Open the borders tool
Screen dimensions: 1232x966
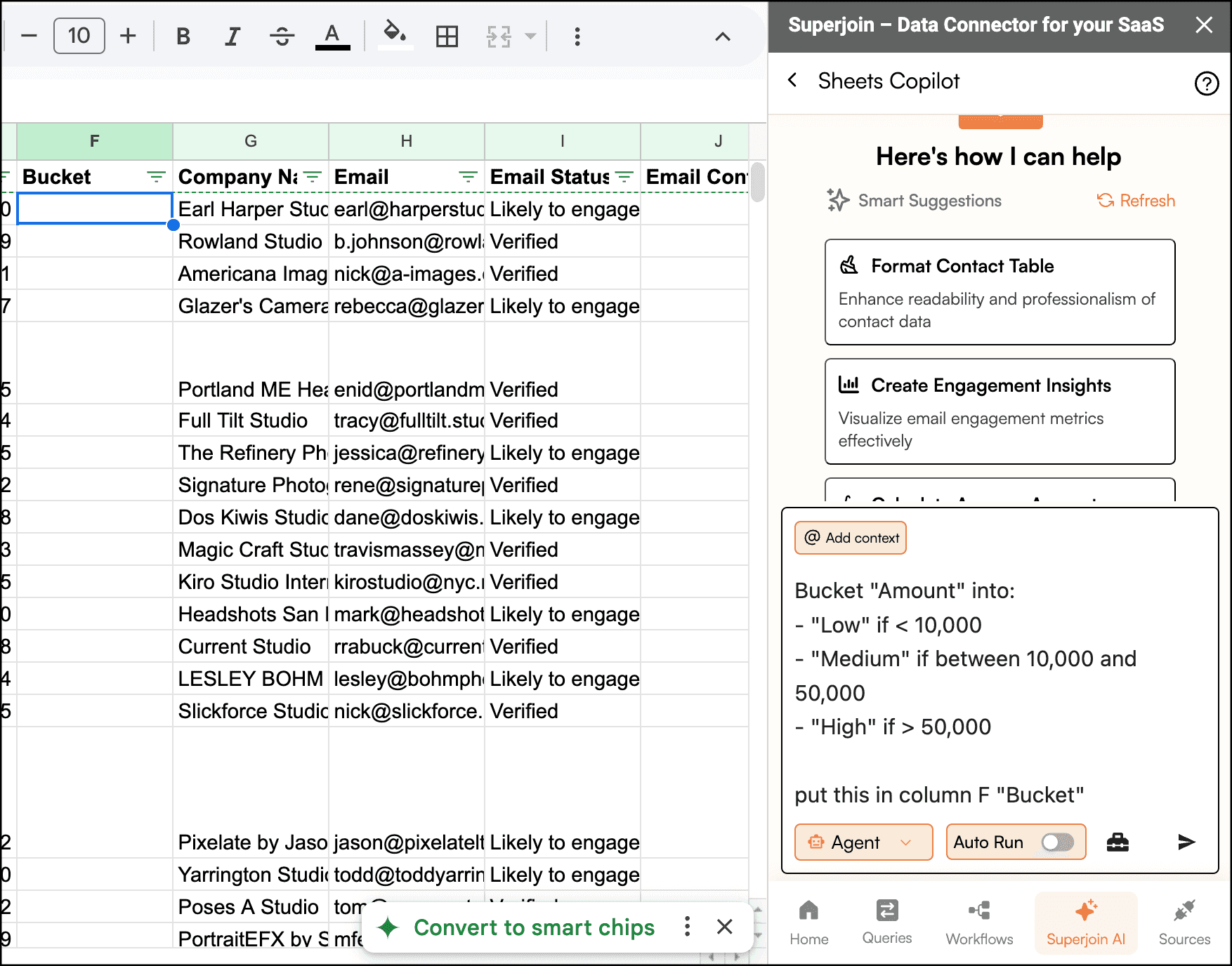click(447, 36)
